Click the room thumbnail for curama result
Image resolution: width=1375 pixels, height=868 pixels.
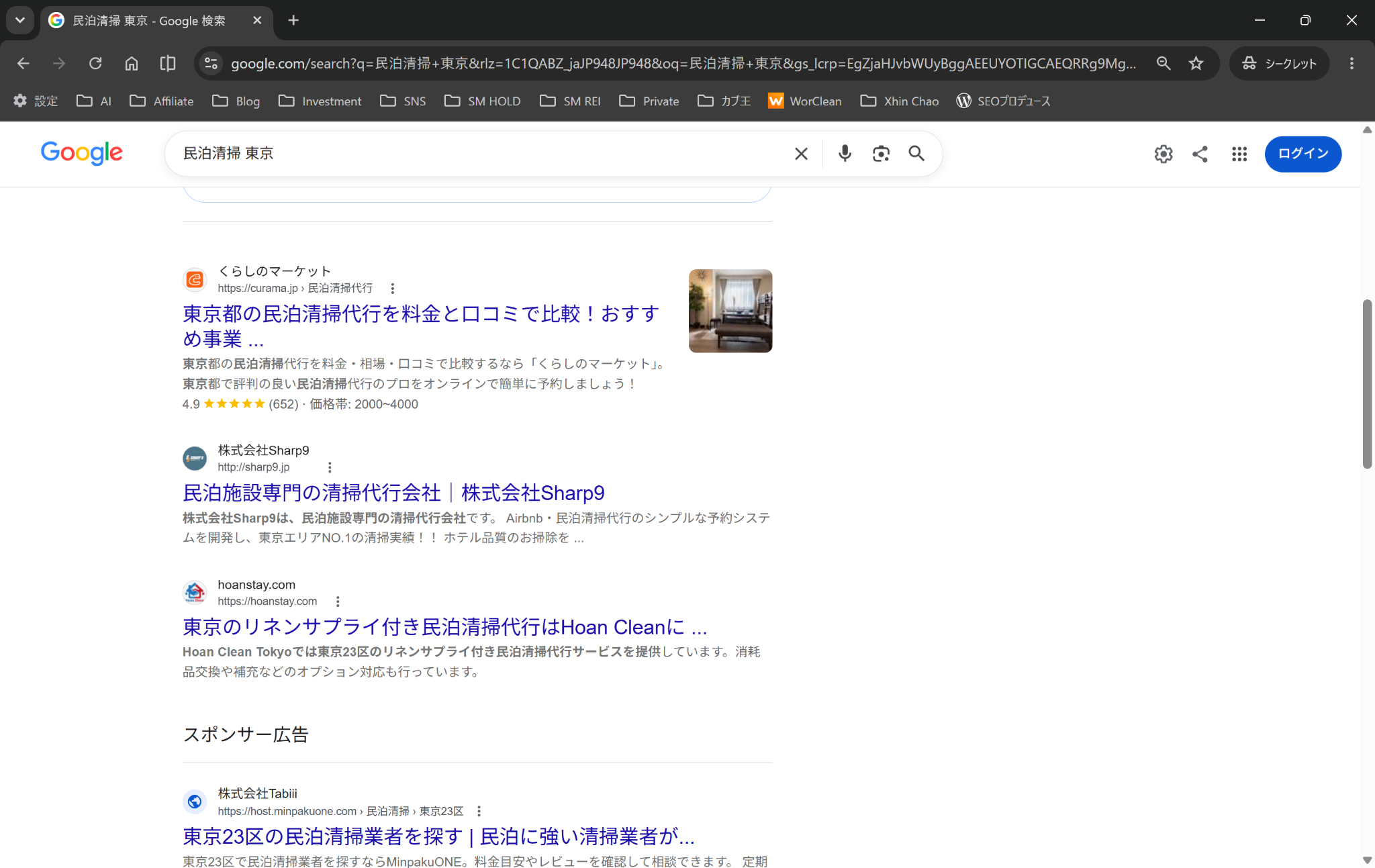[x=730, y=311]
